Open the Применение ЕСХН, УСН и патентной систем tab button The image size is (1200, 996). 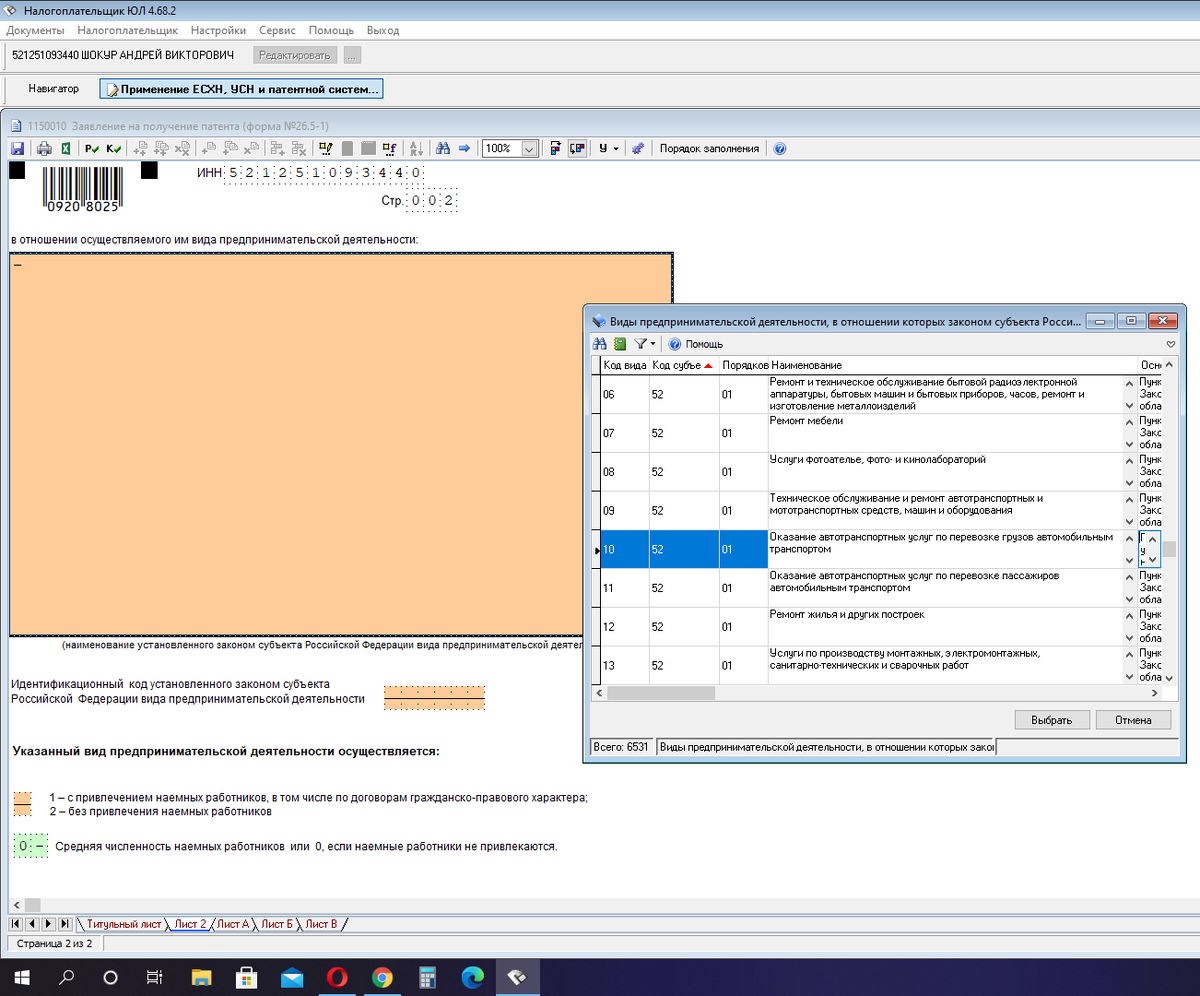pos(241,89)
